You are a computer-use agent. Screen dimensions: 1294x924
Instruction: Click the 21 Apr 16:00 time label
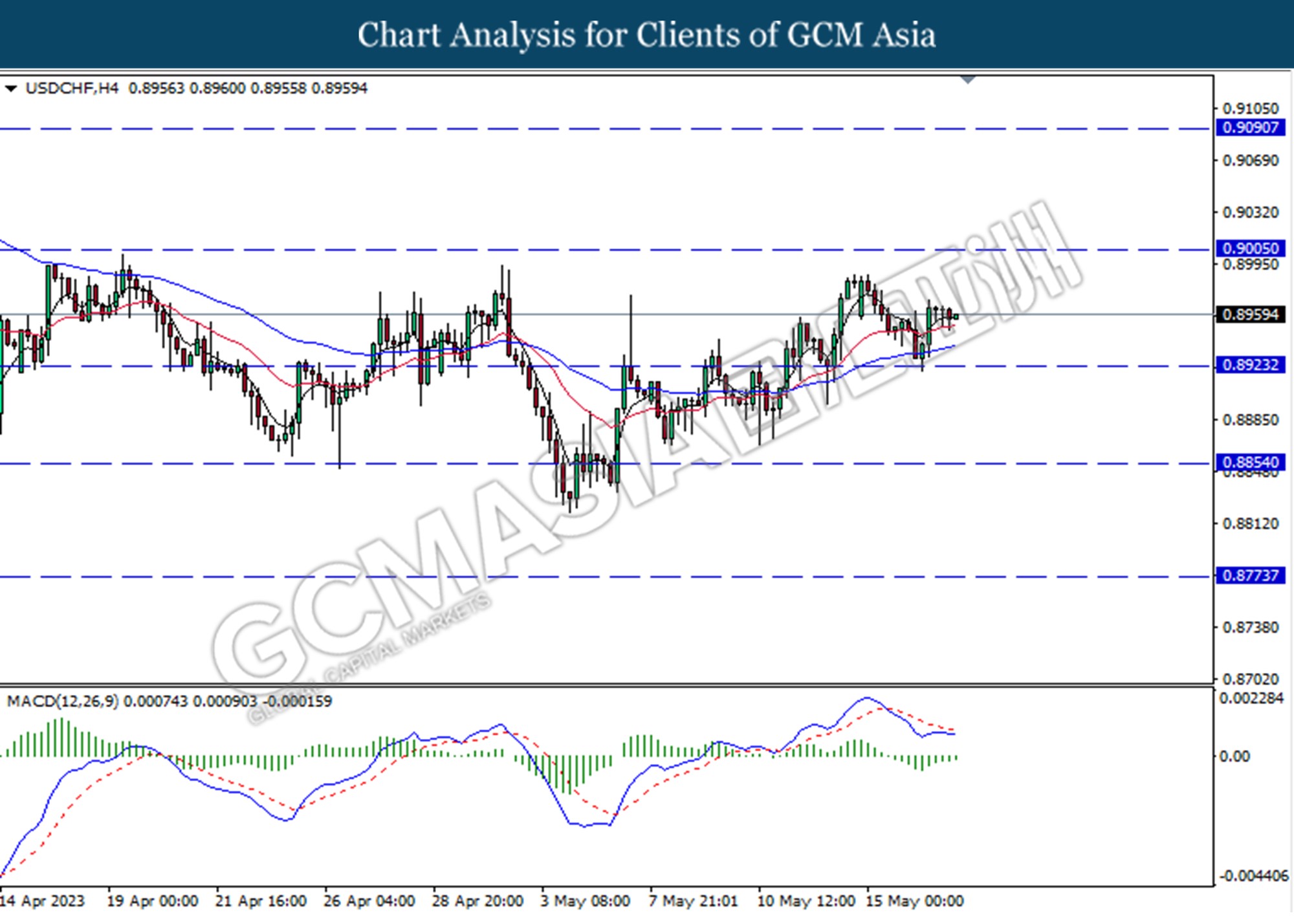(261, 901)
